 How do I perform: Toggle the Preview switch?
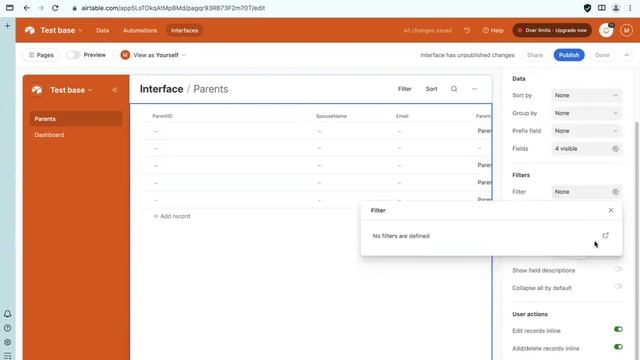click(73, 55)
